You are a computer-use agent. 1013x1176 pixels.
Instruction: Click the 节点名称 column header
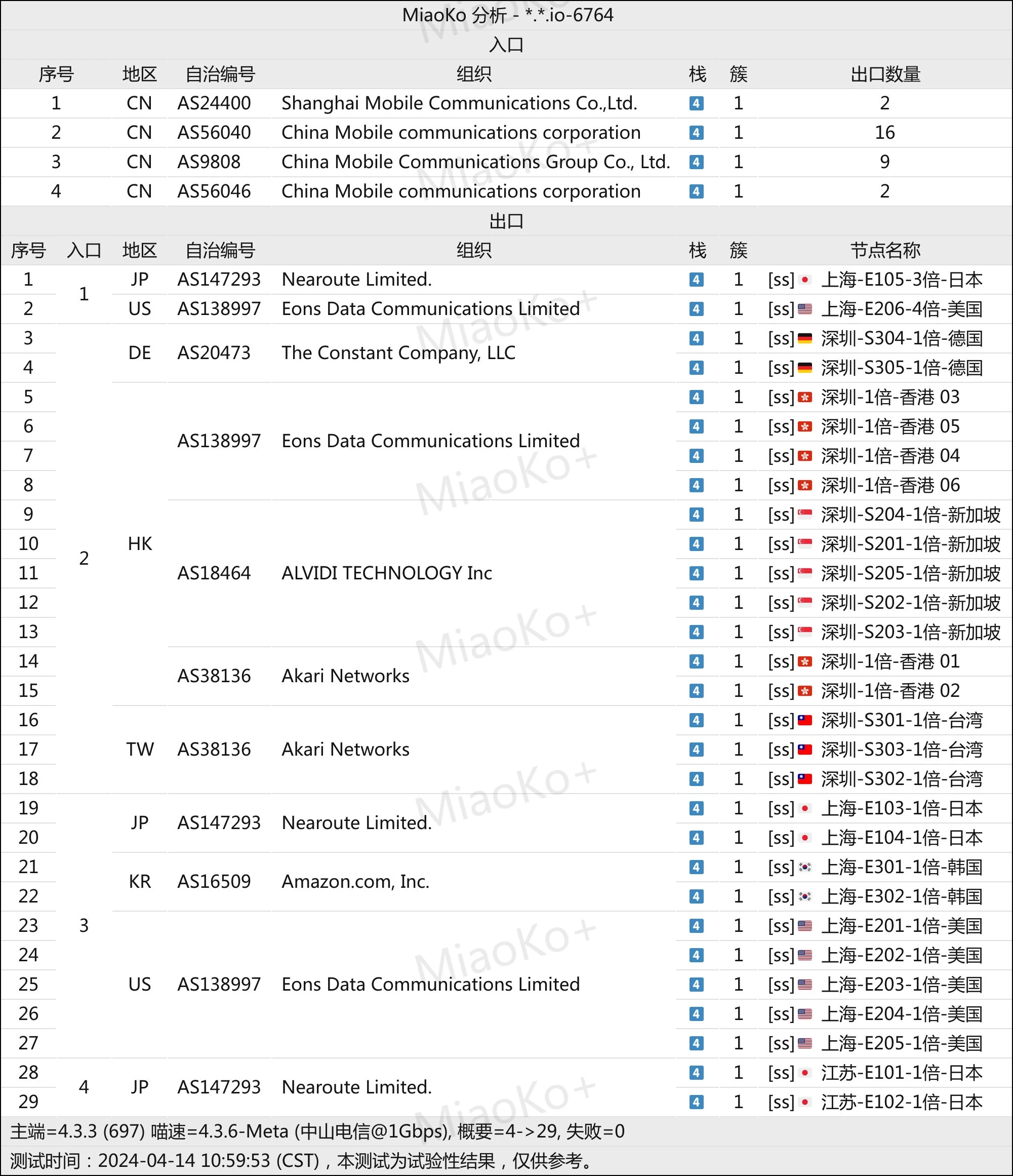click(x=885, y=250)
